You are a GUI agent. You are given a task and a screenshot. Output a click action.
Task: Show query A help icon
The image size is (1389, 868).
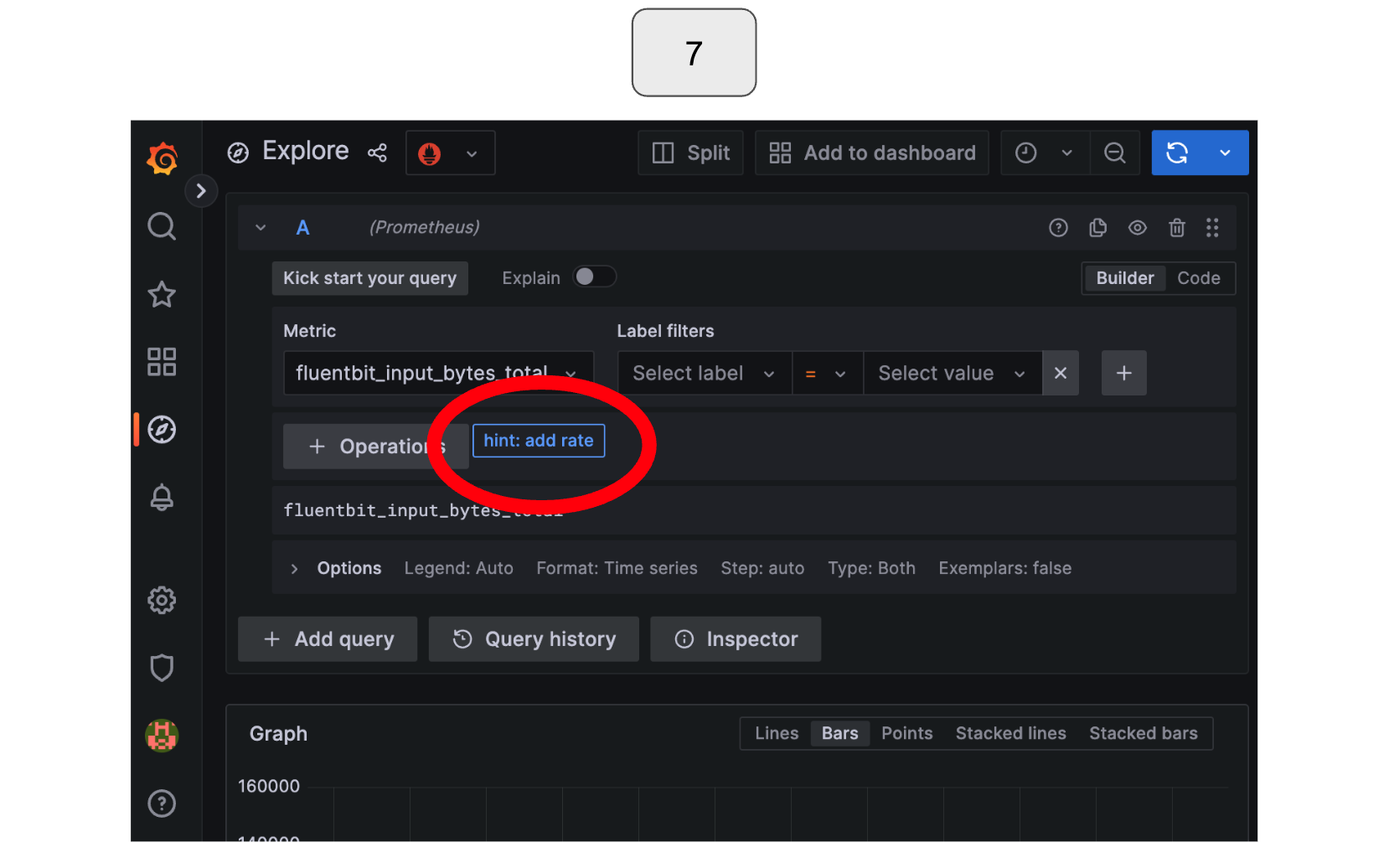pyautogui.click(x=1058, y=228)
